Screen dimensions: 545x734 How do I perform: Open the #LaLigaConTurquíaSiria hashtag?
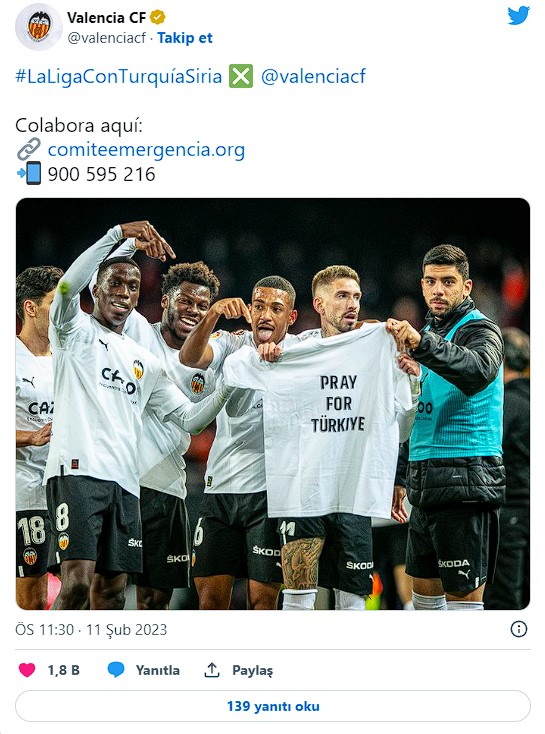point(118,76)
